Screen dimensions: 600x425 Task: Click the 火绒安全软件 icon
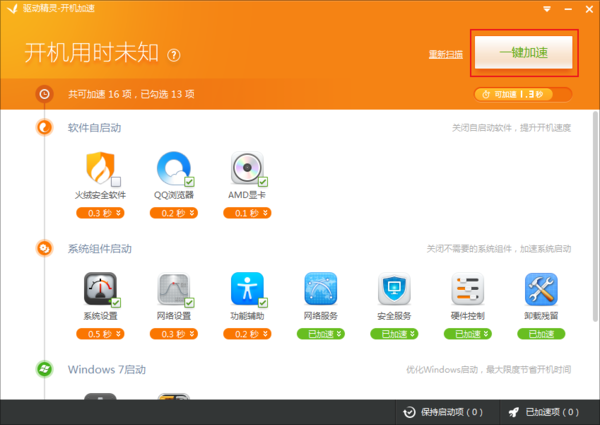pyautogui.click(x=98, y=168)
